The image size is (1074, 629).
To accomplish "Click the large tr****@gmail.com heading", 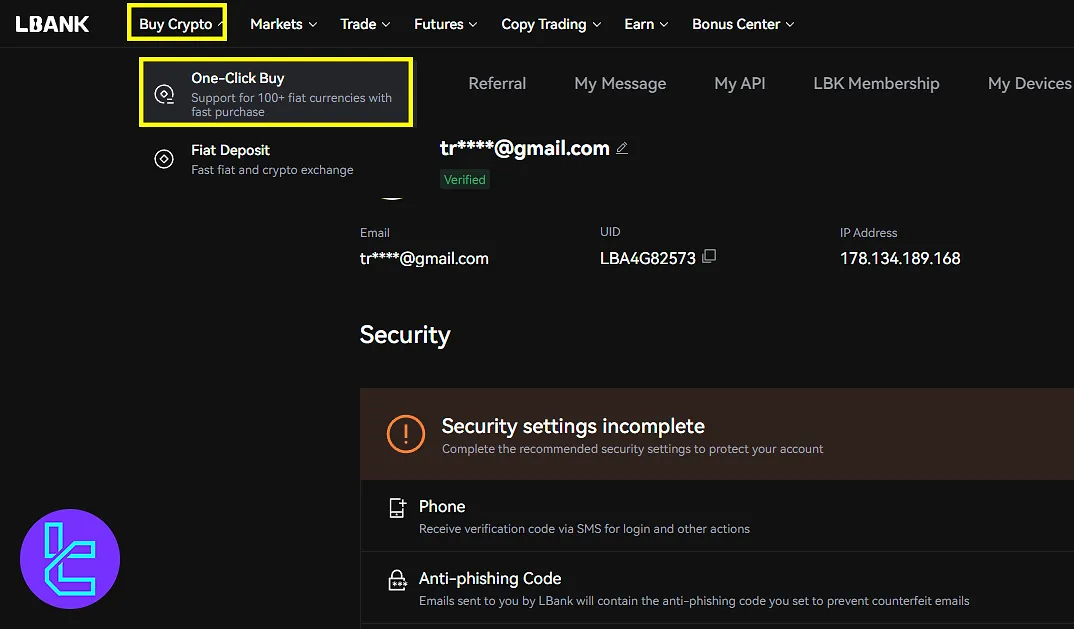I will coord(525,148).
